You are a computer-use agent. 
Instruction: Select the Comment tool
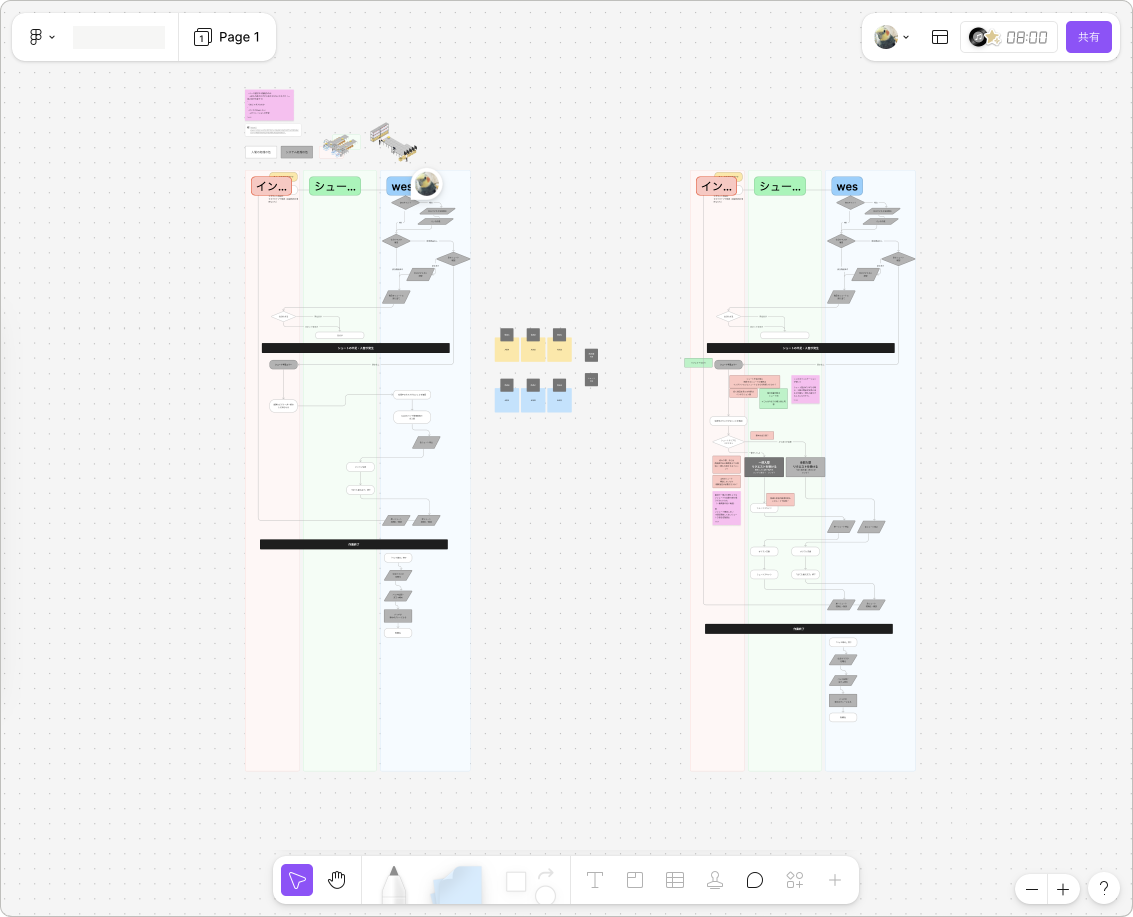click(755, 880)
